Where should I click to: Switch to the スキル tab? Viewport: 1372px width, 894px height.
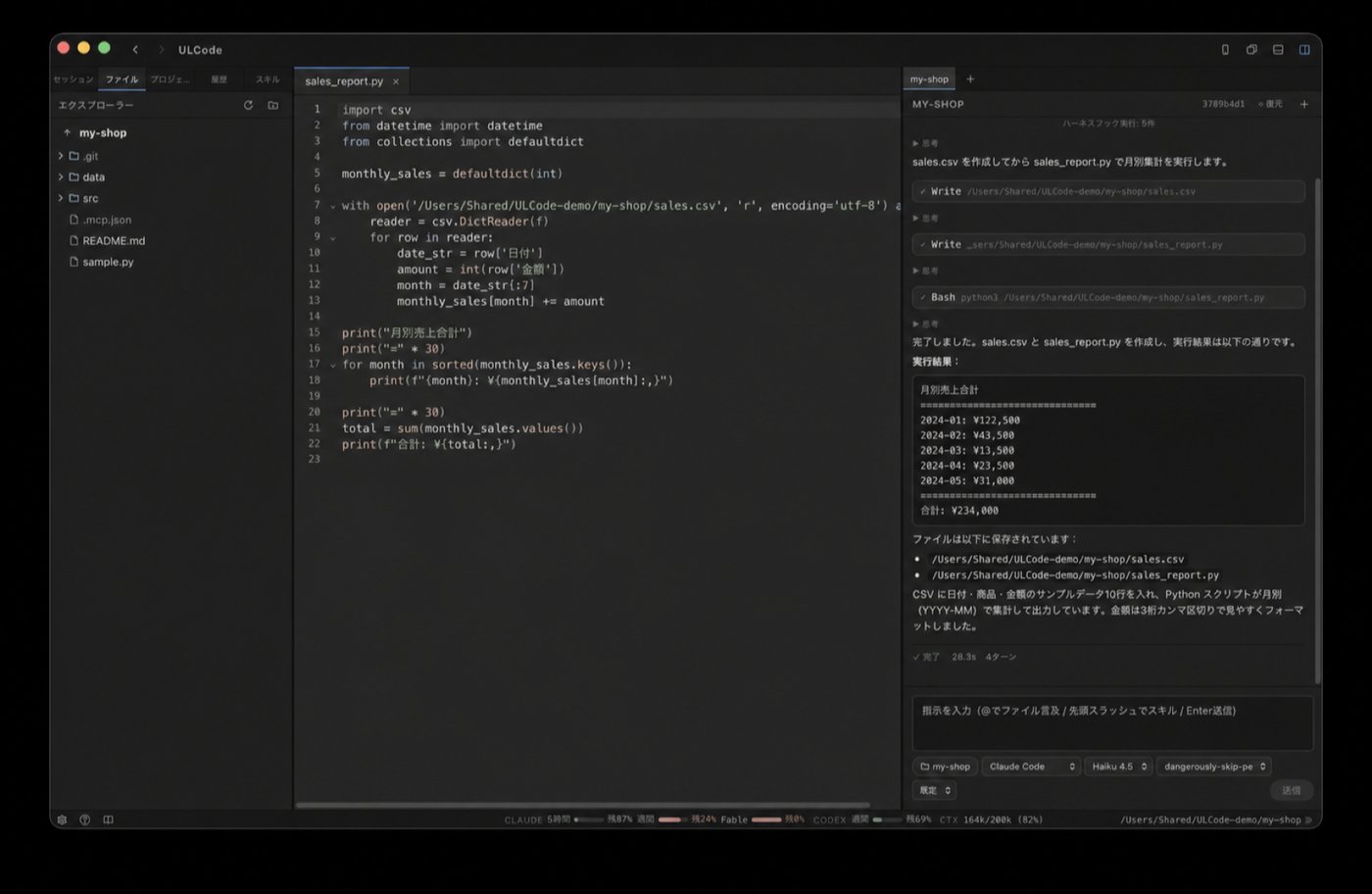[x=268, y=79]
